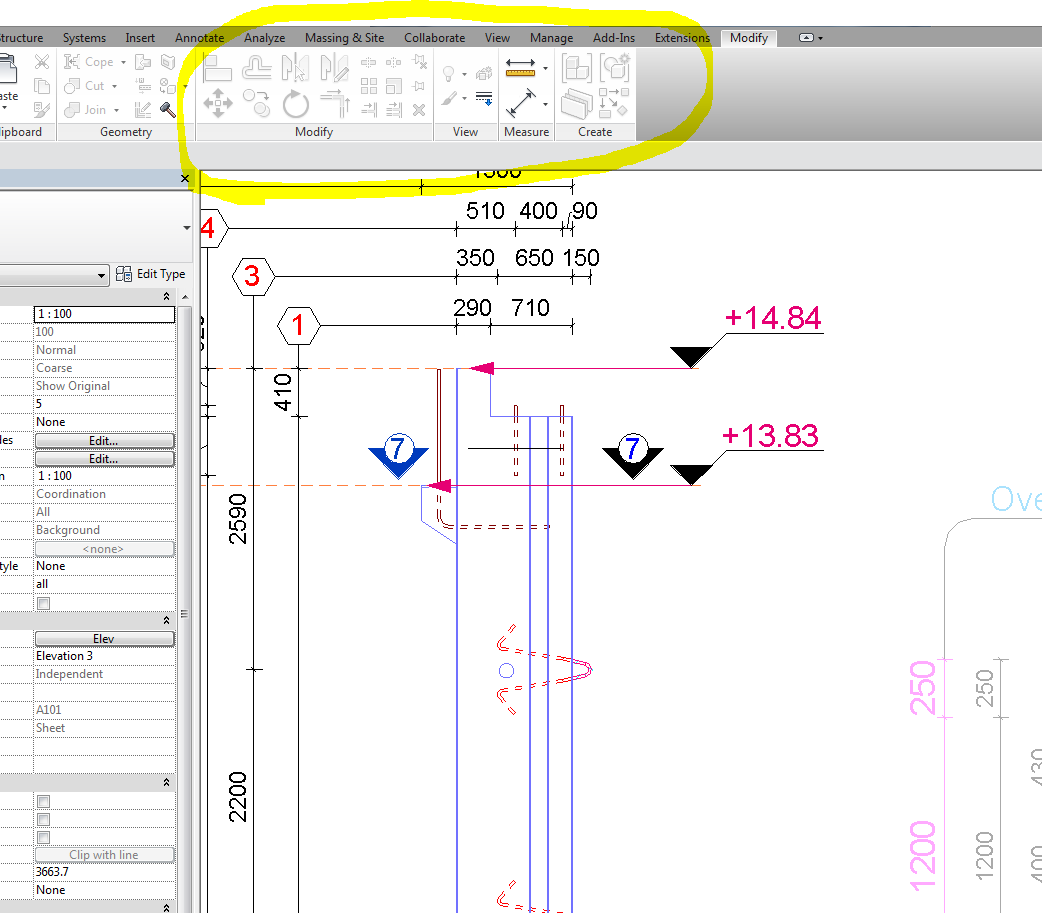Viewport: 1042px width, 913px height.
Task: Open the Cut geometry dropdown arrow
Action: pos(114,86)
